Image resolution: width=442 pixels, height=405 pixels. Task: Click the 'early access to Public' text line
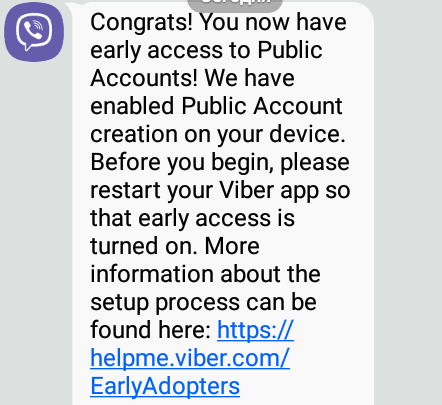tap(206, 50)
